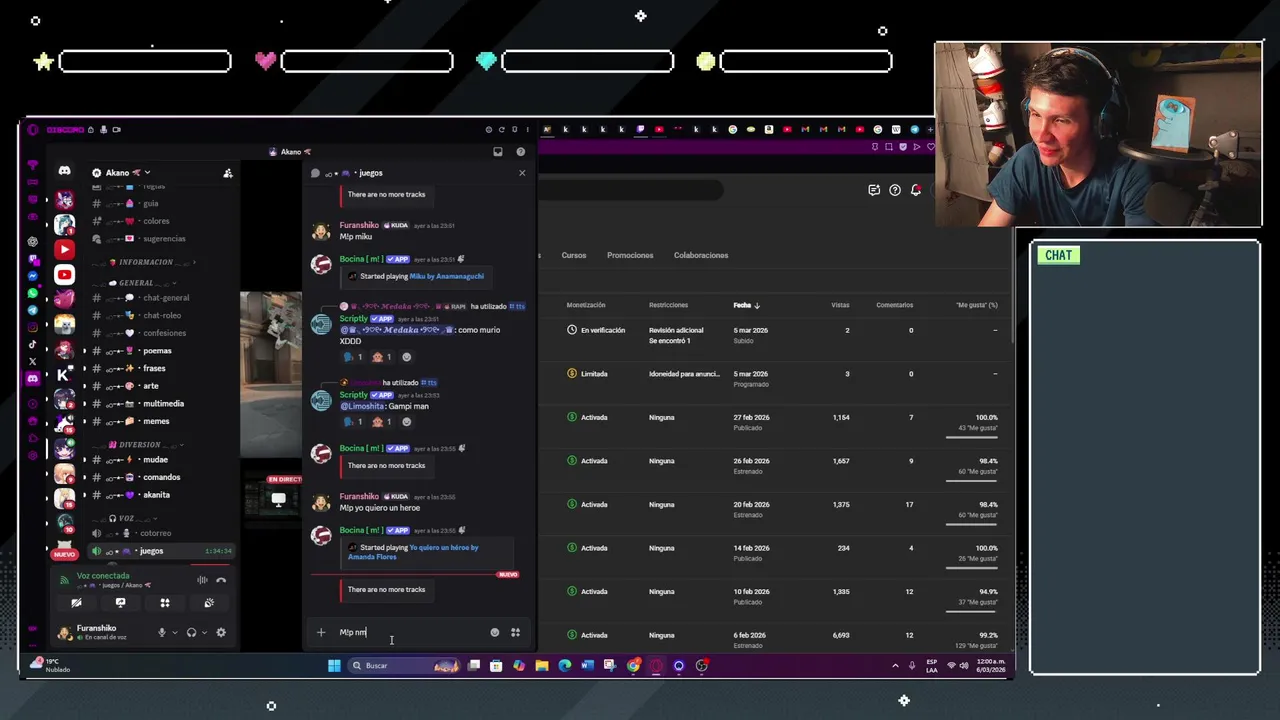Sort by Fecha column header
The width and height of the screenshot is (1280, 720).
(746, 305)
